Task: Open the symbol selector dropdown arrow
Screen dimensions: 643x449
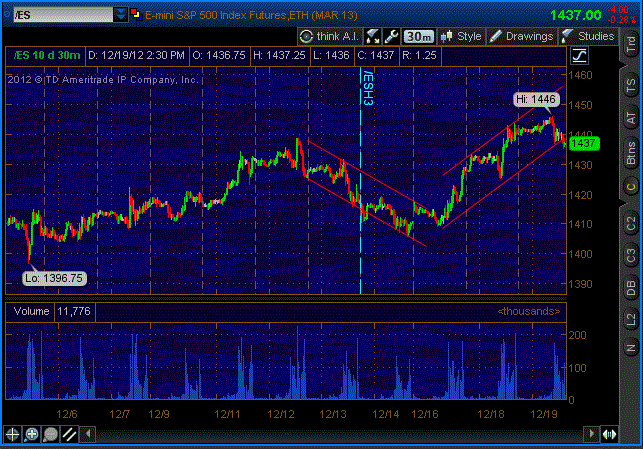Action: 121,15
